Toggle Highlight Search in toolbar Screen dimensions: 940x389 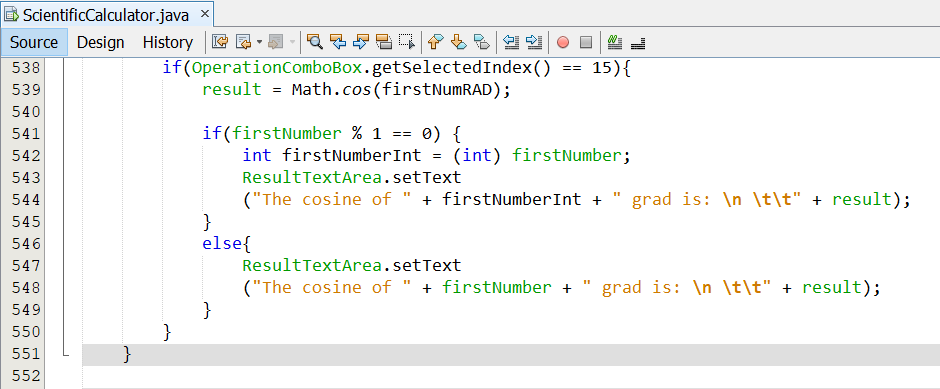[384, 42]
